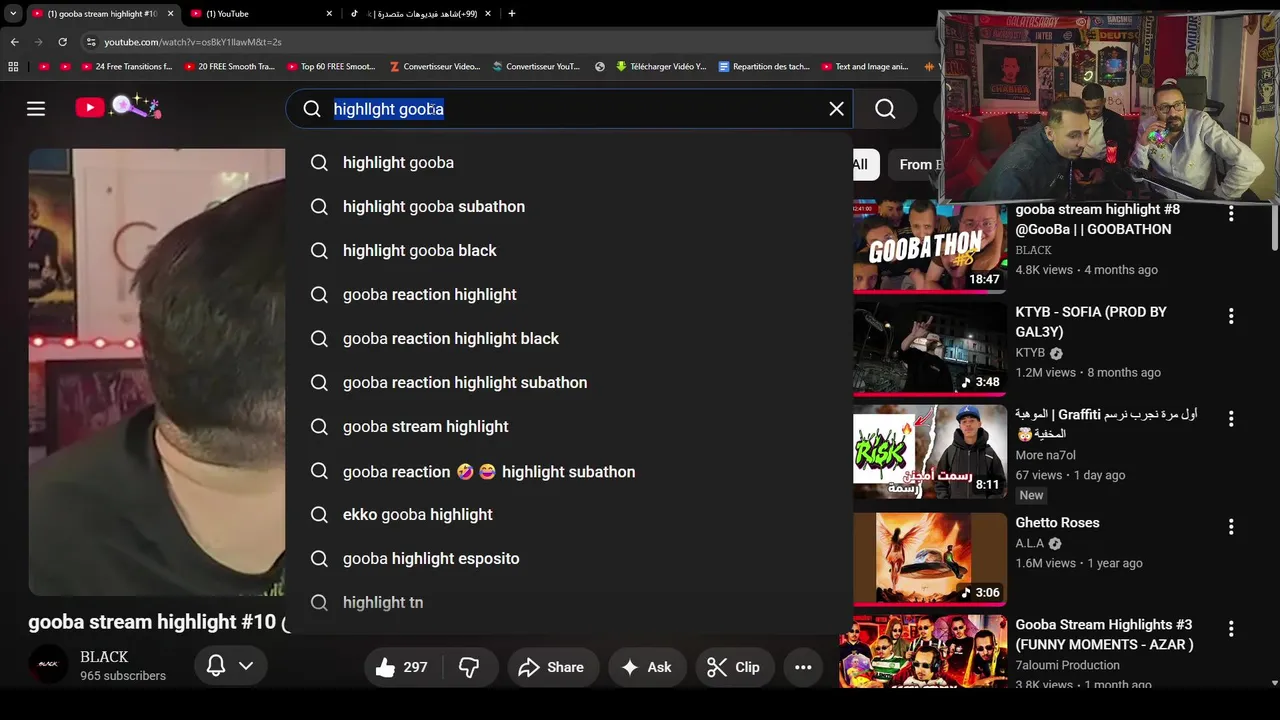Choose suggestion 'gooba stream highlight'
Image resolution: width=1280 pixels, height=720 pixels.
pyautogui.click(x=569, y=426)
